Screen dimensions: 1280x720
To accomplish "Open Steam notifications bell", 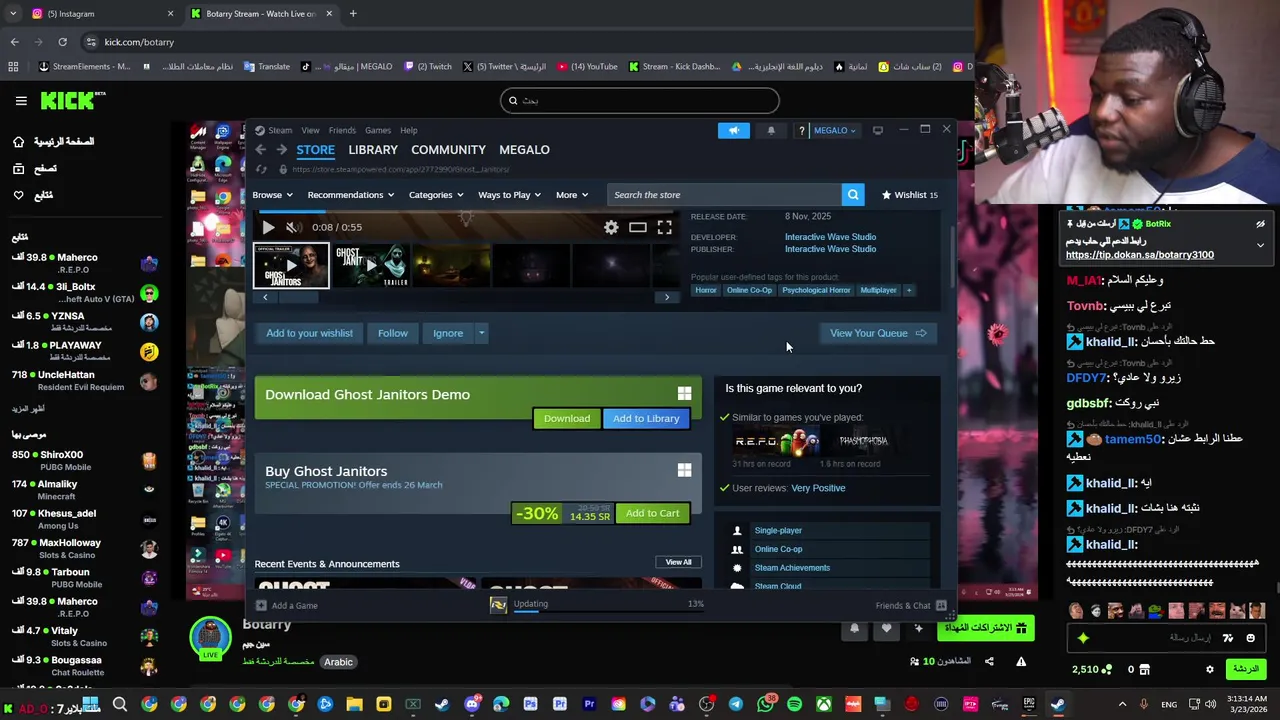I will pos(771,130).
